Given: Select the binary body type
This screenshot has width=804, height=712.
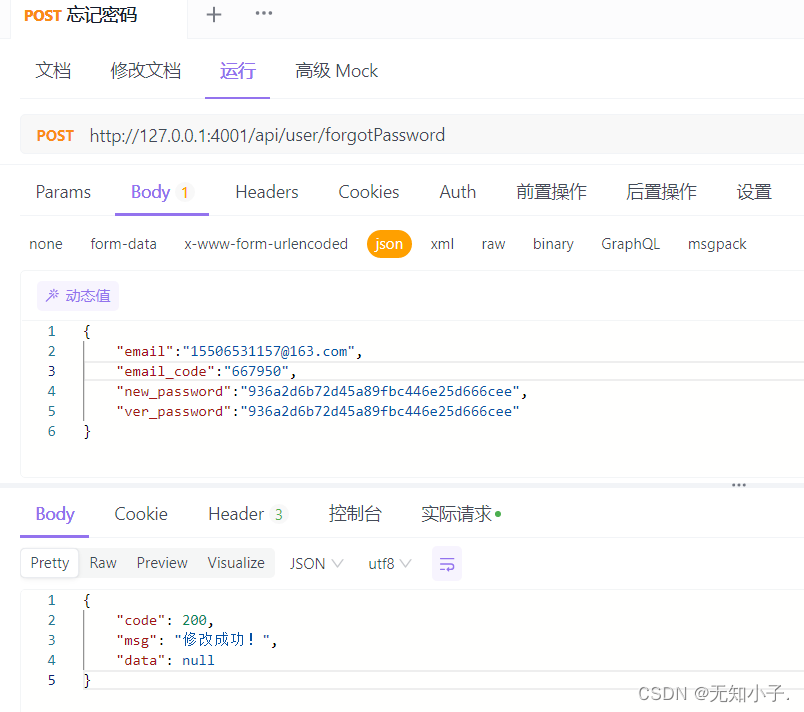Looking at the screenshot, I should coord(553,244).
